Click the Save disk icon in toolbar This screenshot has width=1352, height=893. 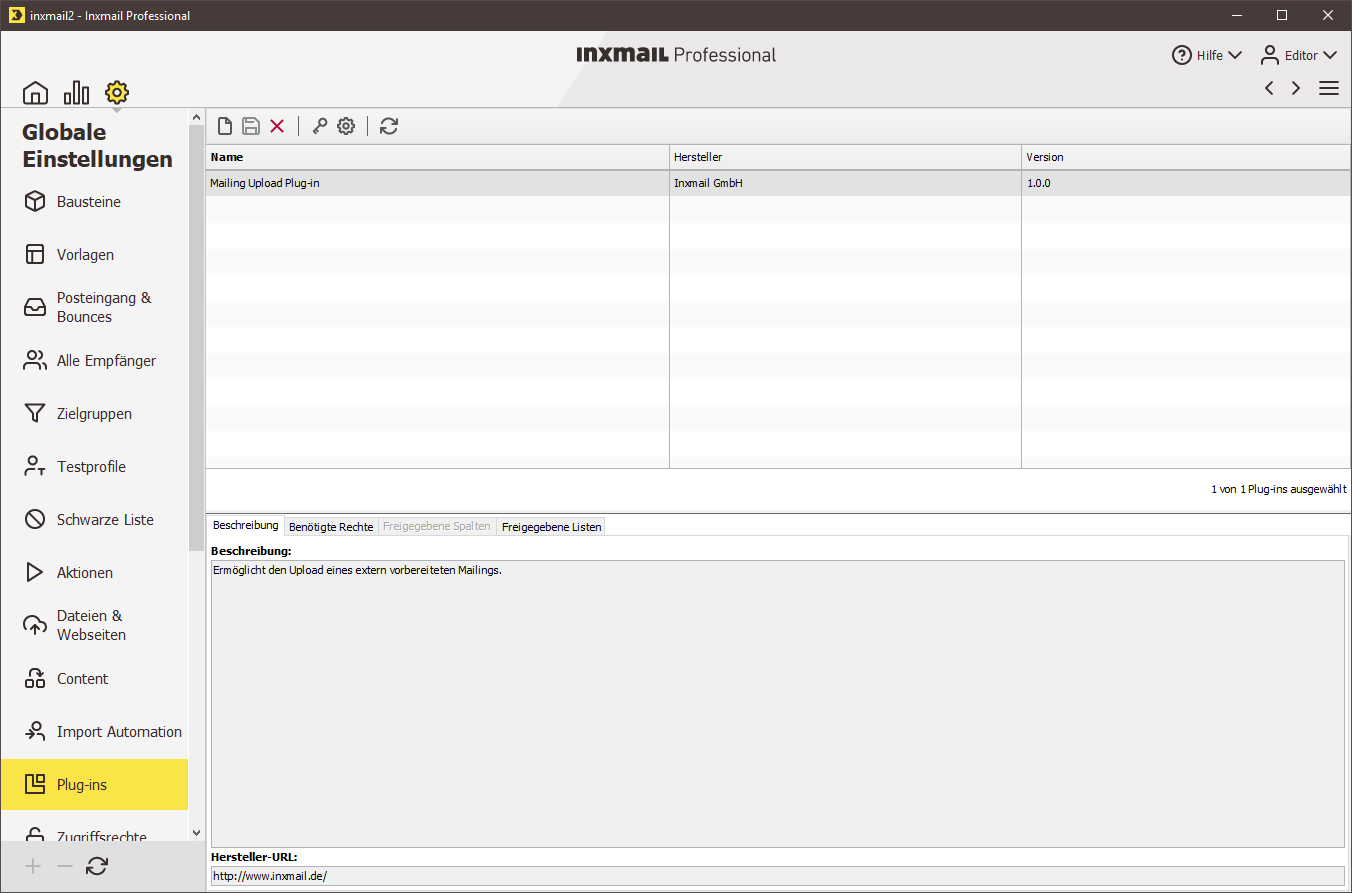[251, 126]
